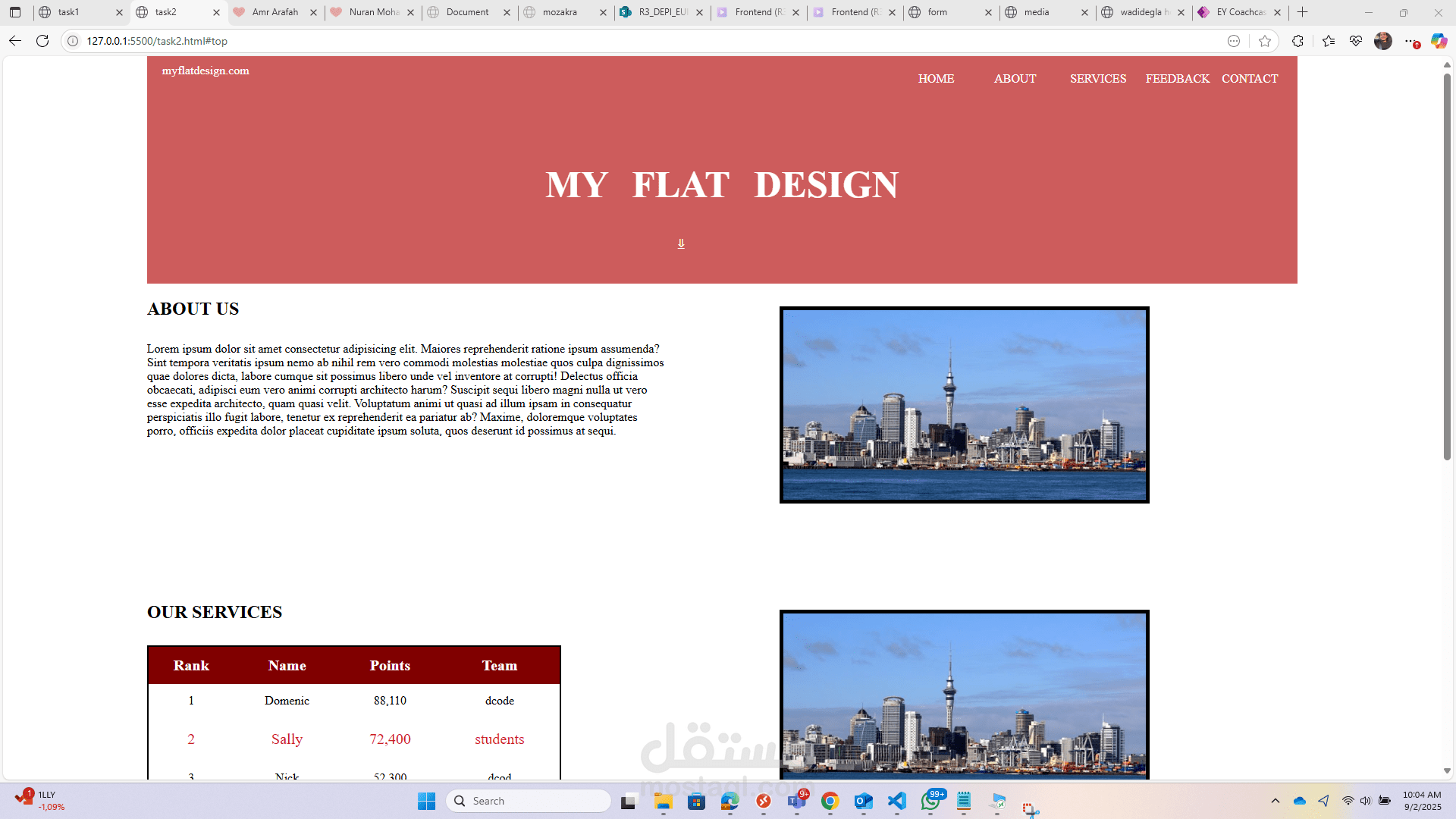
Task: Click the HOME nav link
Action: 936,79
